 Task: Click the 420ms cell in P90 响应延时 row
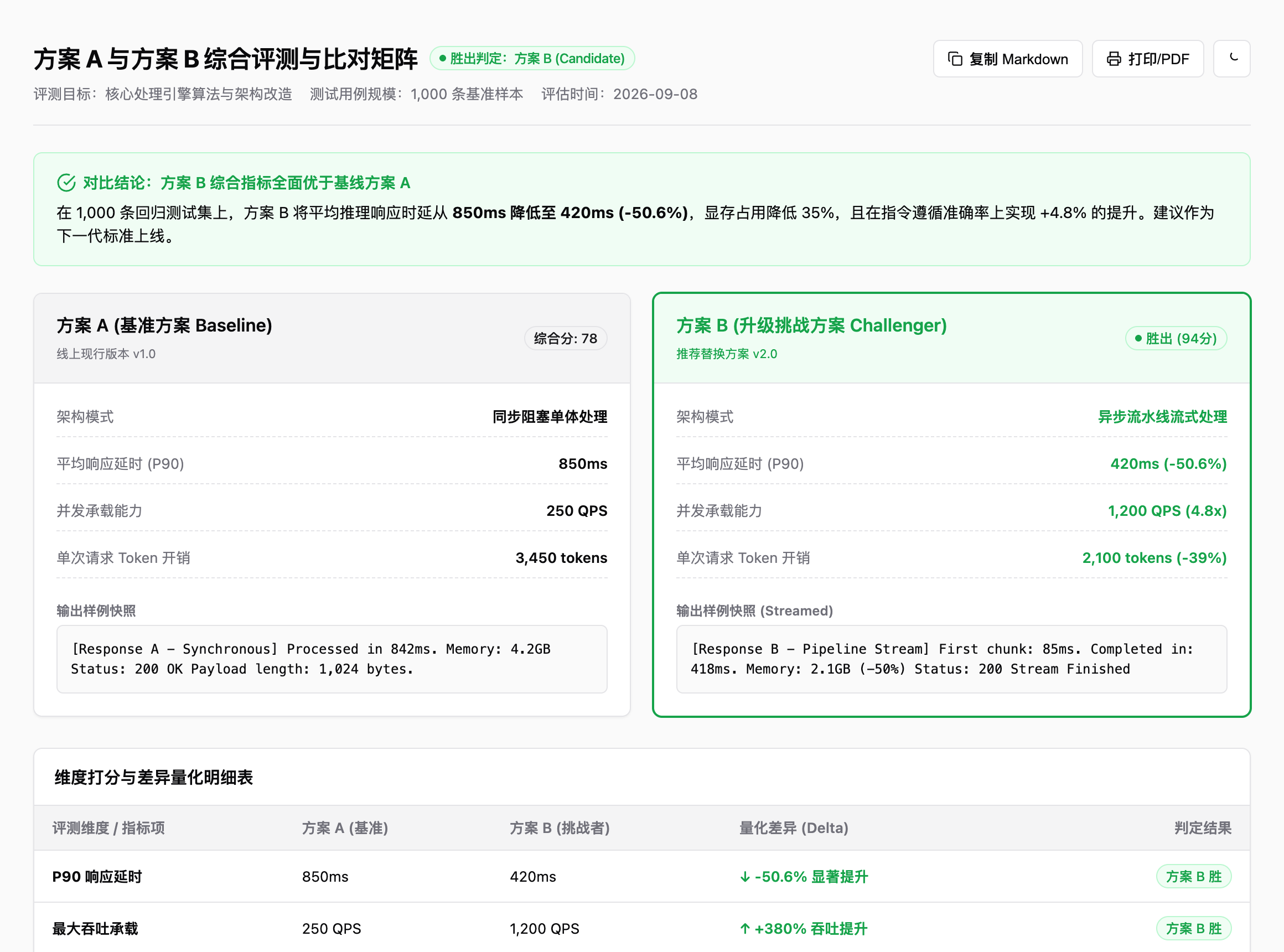(532, 877)
